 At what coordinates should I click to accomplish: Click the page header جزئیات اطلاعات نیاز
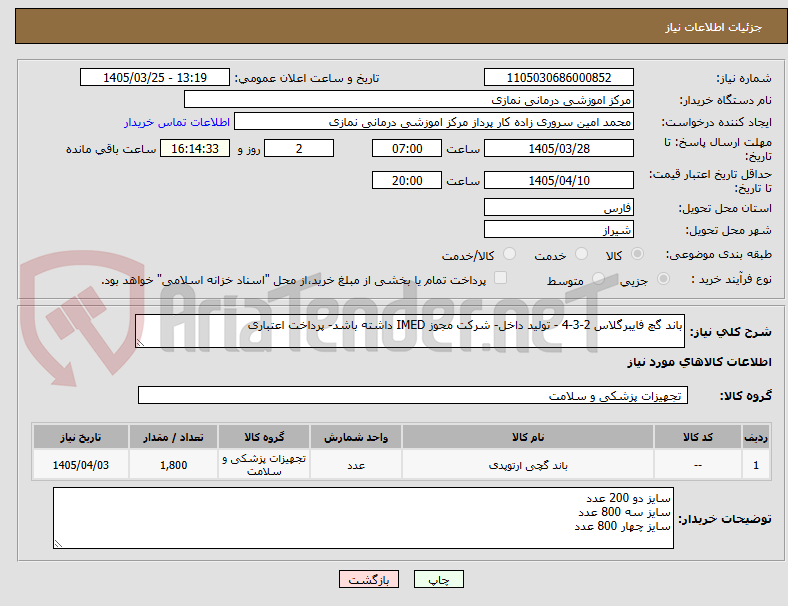pyautogui.click(x=714, y=27)
